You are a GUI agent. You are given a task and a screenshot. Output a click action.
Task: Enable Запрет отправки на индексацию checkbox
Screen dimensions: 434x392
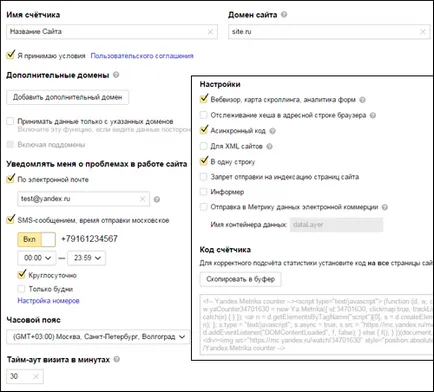pos(203,177)
